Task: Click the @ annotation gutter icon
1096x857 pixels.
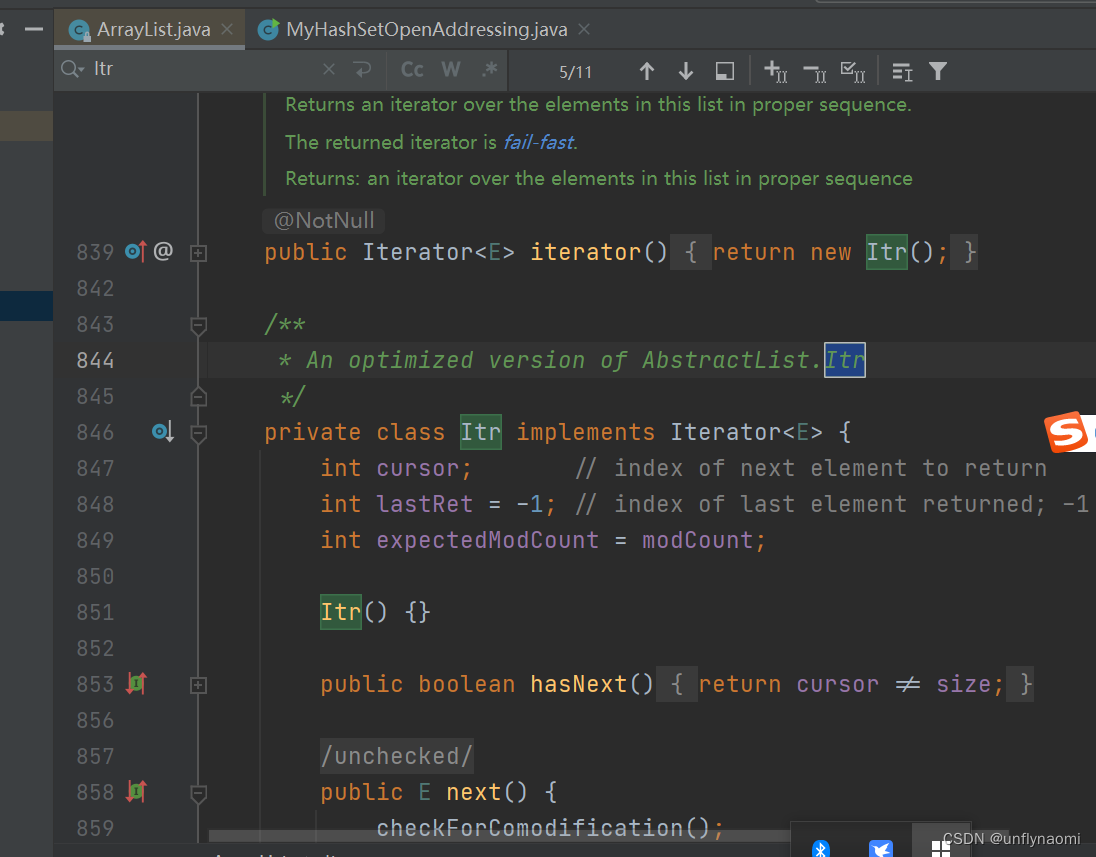Action: 163,251
